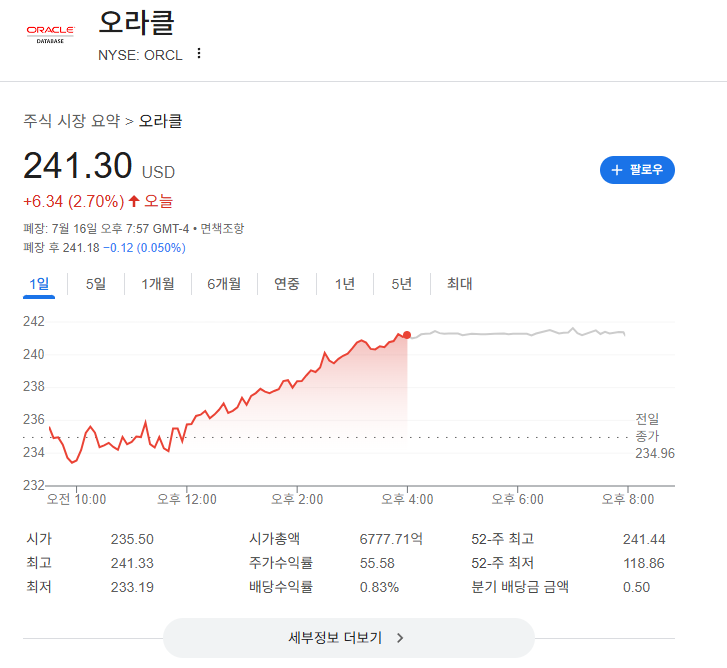This screenshot has height=668, width=727.
Task: Click the -0.12 (0.050%) after-hours change
Action: tap(144, 248)
